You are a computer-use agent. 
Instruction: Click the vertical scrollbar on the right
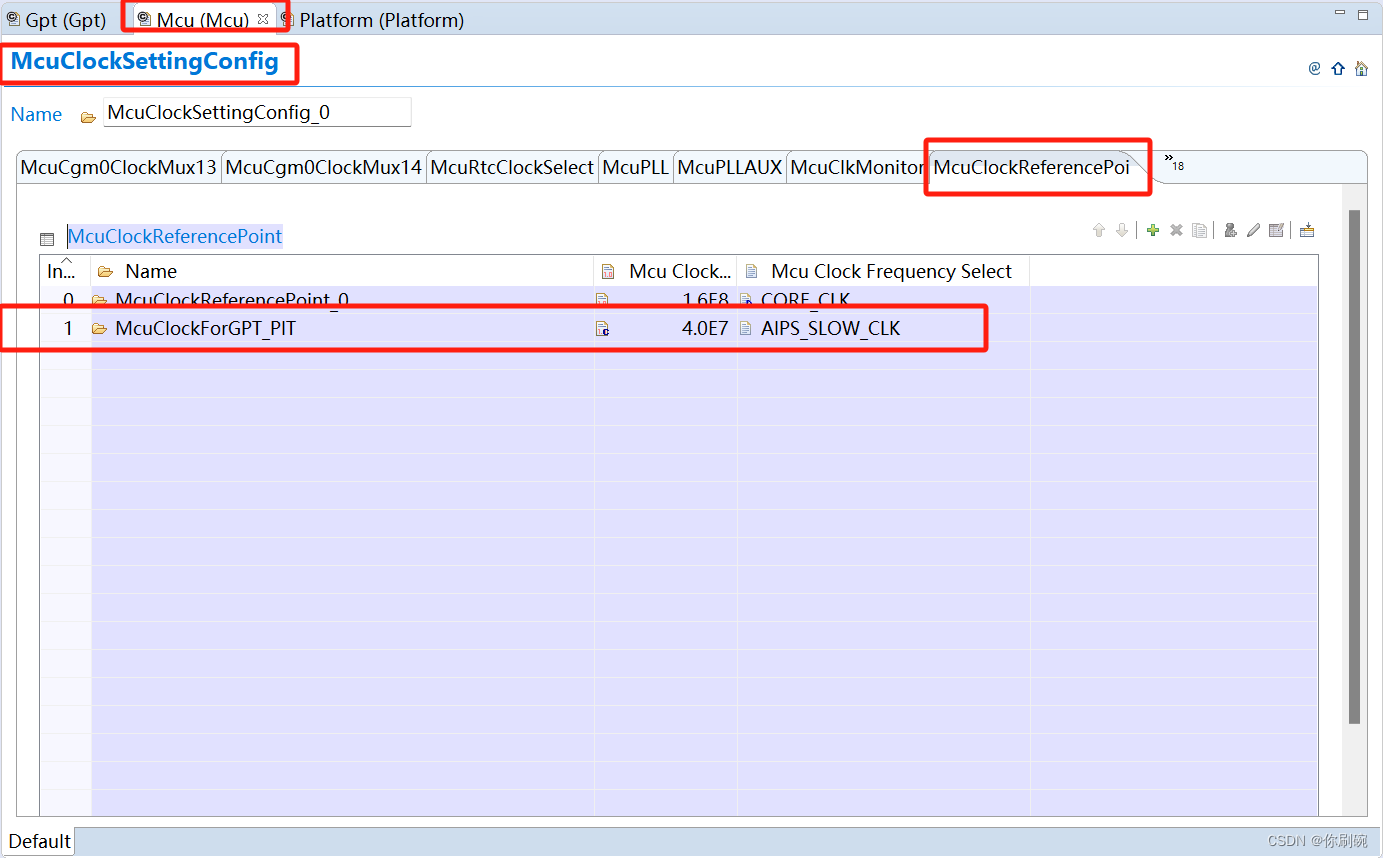pyautogui.click(x=1355, y=466)
